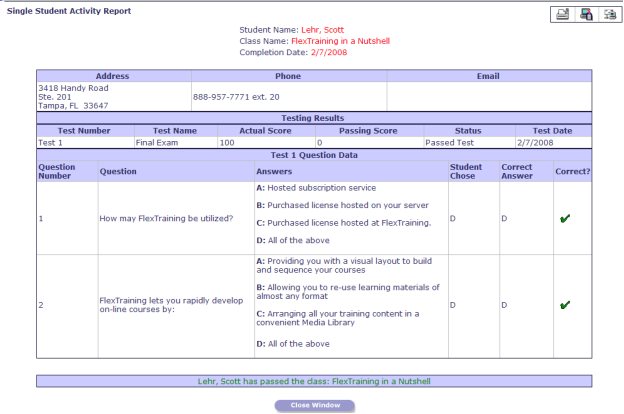Viewport: 624px width, 414px height.
Task: Click answer 'B: Allowing you to re-use learning materials'
Action: pos(348,291)
